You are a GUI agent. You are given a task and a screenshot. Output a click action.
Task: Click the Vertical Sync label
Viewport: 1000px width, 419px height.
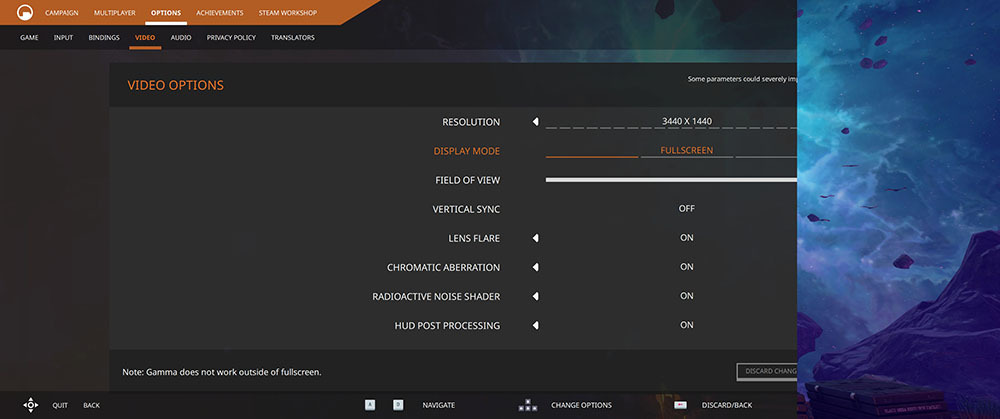coord(466,209)
